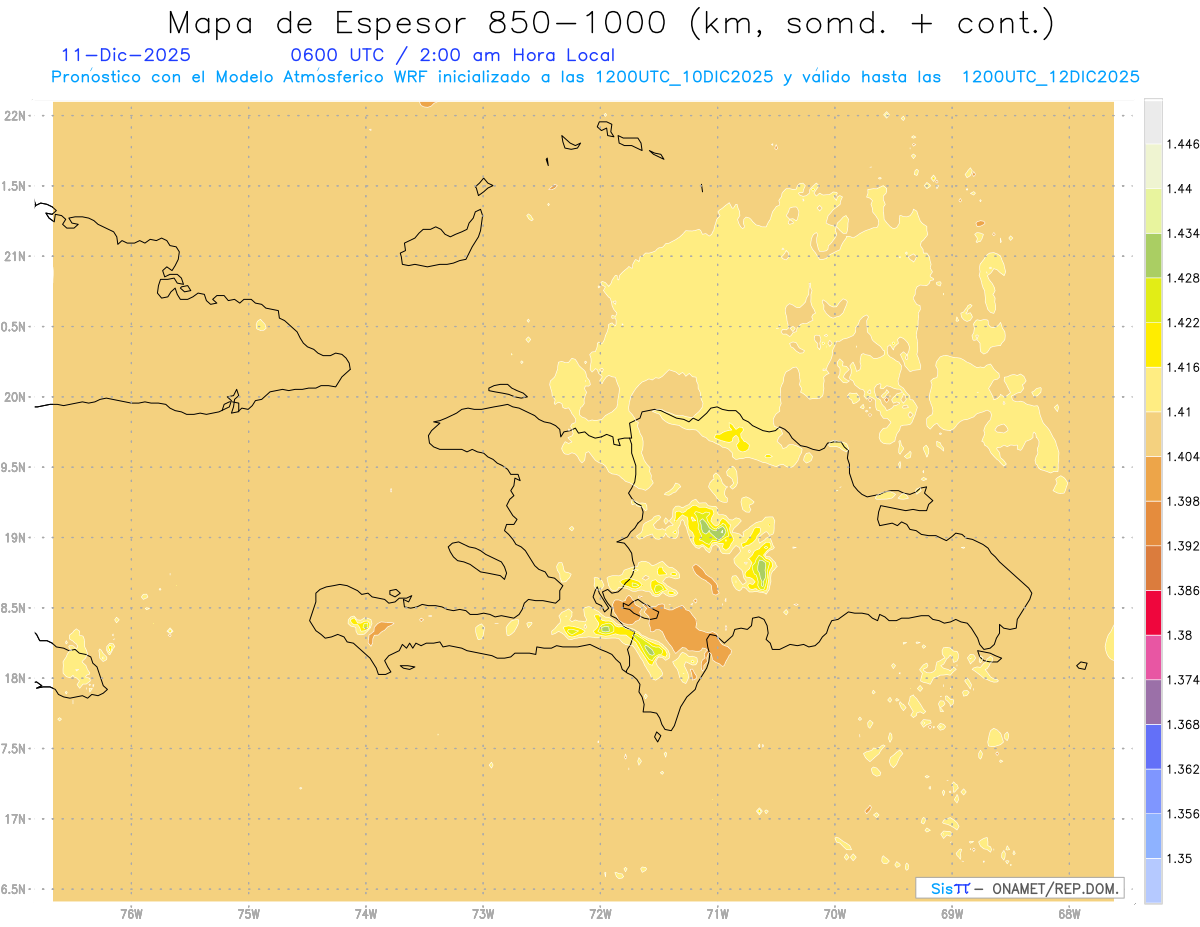Click the '0600 UTC / 2:00 am Hora Local' time text
The image size is (1200, 927).
452,55
